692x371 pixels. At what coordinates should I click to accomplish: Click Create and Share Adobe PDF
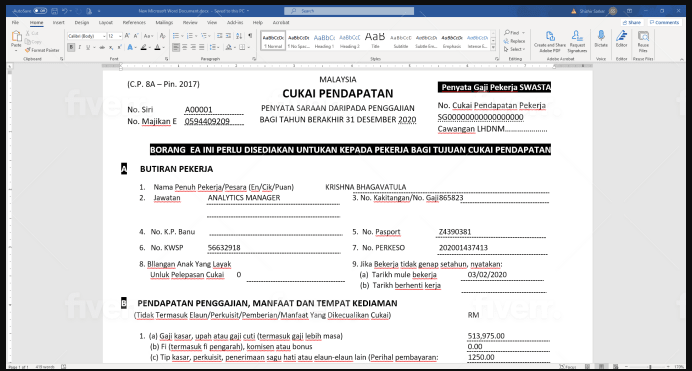point(549,41)
